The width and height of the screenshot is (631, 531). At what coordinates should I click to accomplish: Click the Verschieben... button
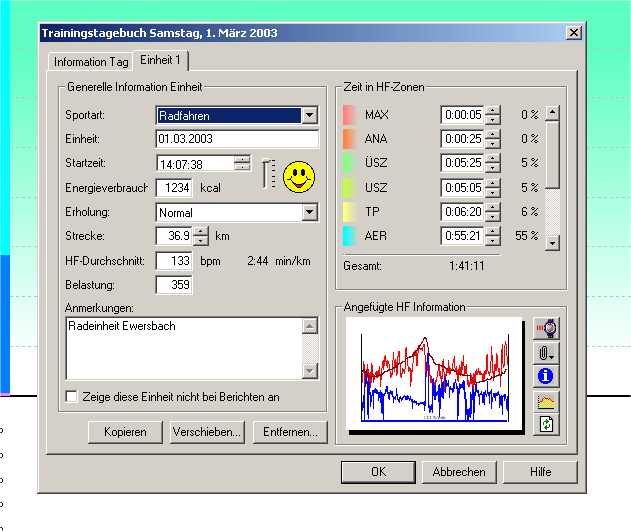(207, 433)
